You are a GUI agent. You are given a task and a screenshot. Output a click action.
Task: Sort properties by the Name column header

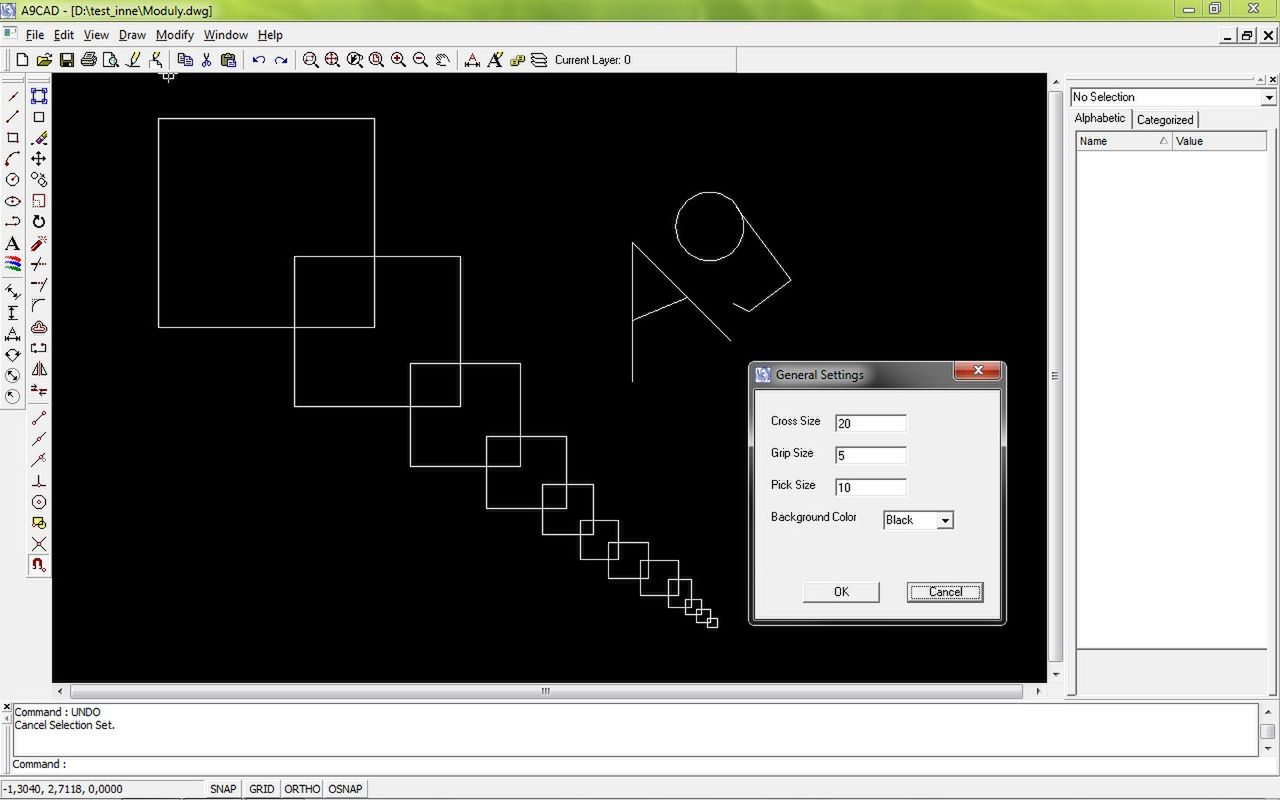tap(1124, 141)
